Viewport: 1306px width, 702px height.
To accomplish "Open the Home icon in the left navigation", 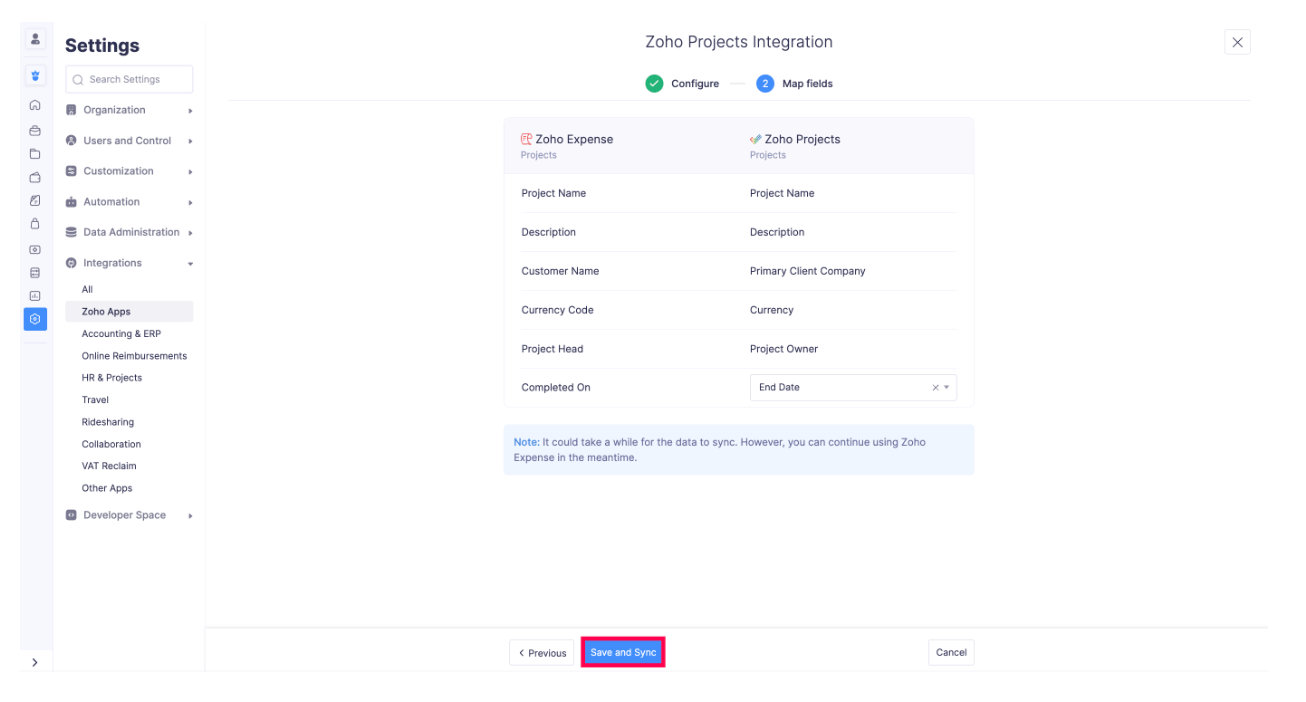I will 36,105.
